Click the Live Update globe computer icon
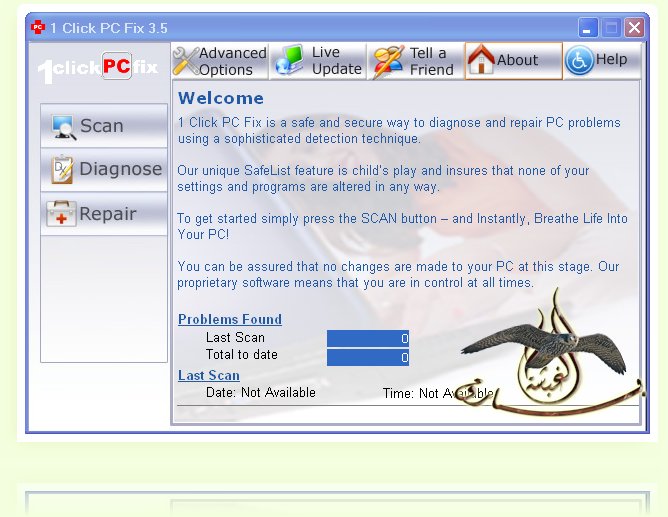This screenshot has width=668, height=517. click(x=290, y=60)
